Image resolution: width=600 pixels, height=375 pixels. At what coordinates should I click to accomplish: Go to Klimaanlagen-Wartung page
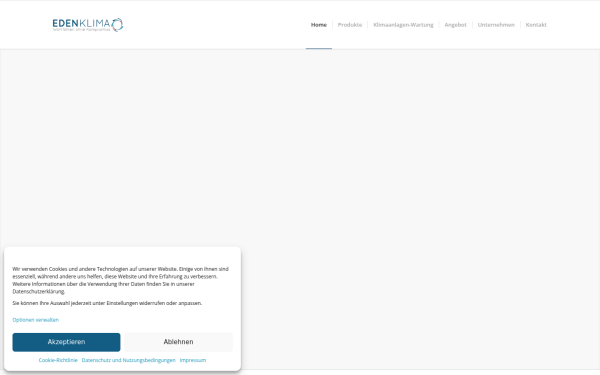[x=403, y=25]
